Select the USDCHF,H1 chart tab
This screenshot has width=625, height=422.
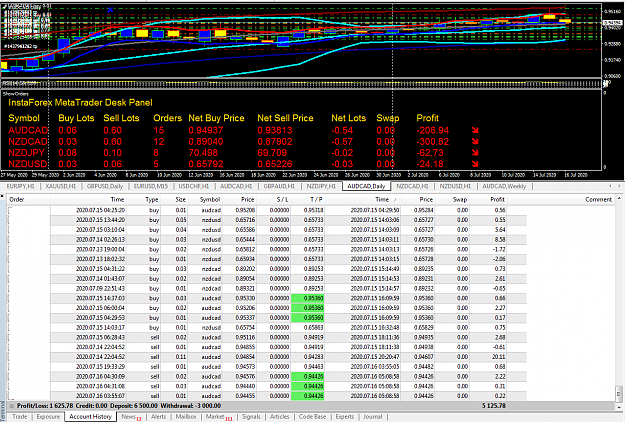194,186
